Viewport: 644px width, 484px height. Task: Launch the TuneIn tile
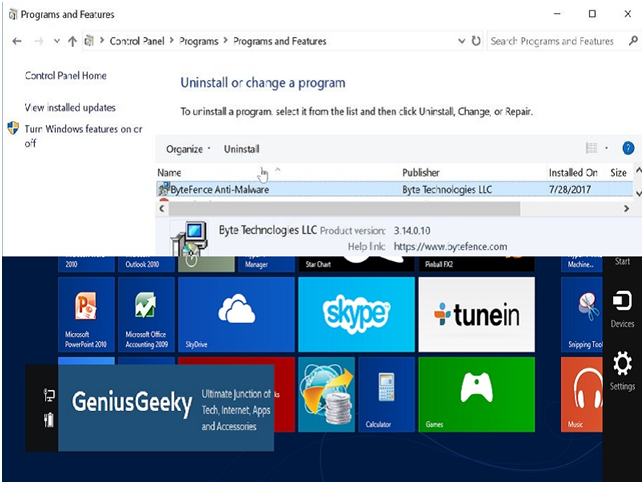tap(476, 314)
